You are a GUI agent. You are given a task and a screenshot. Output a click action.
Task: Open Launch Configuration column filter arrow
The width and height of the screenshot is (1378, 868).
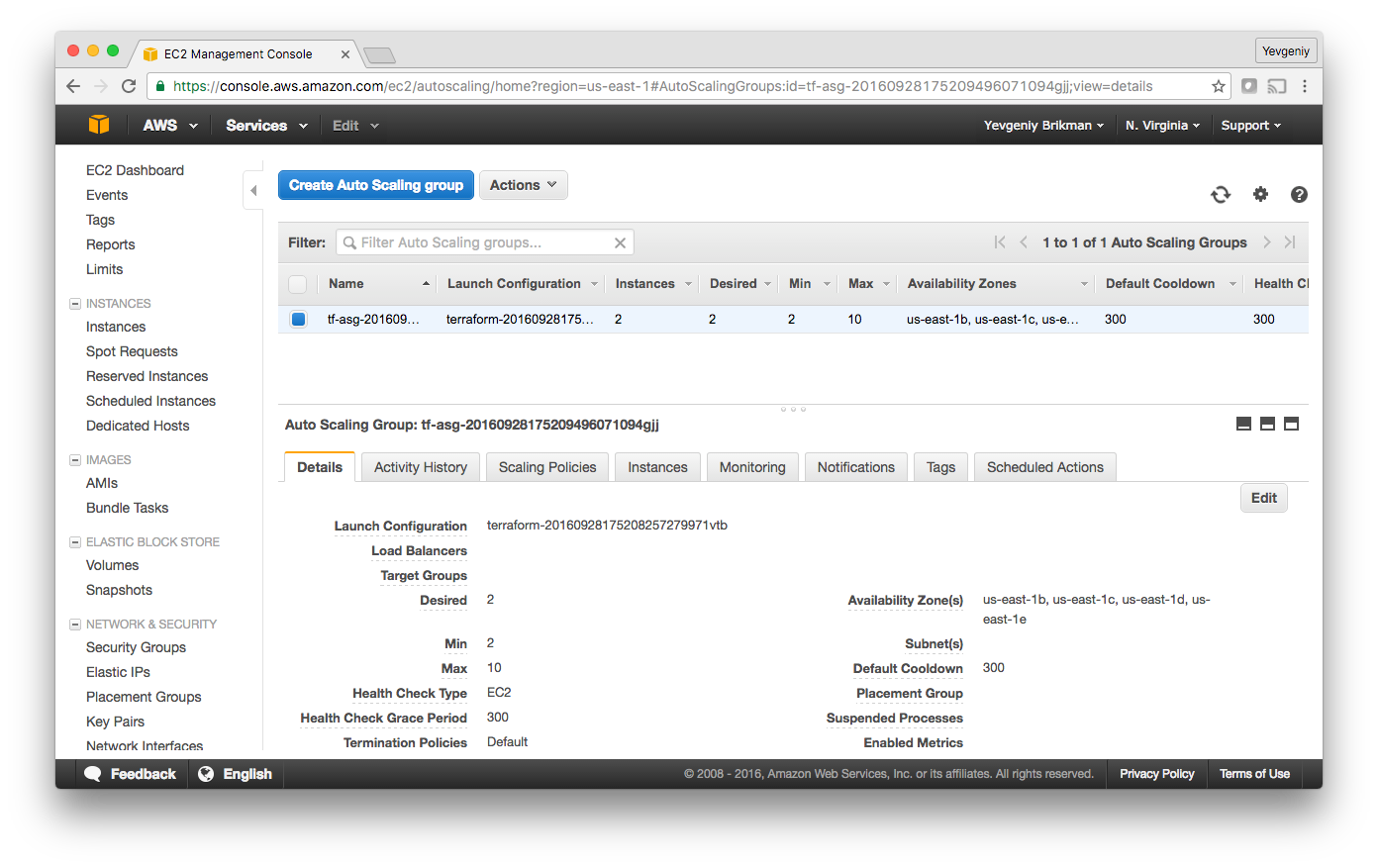tap(594, 284)
